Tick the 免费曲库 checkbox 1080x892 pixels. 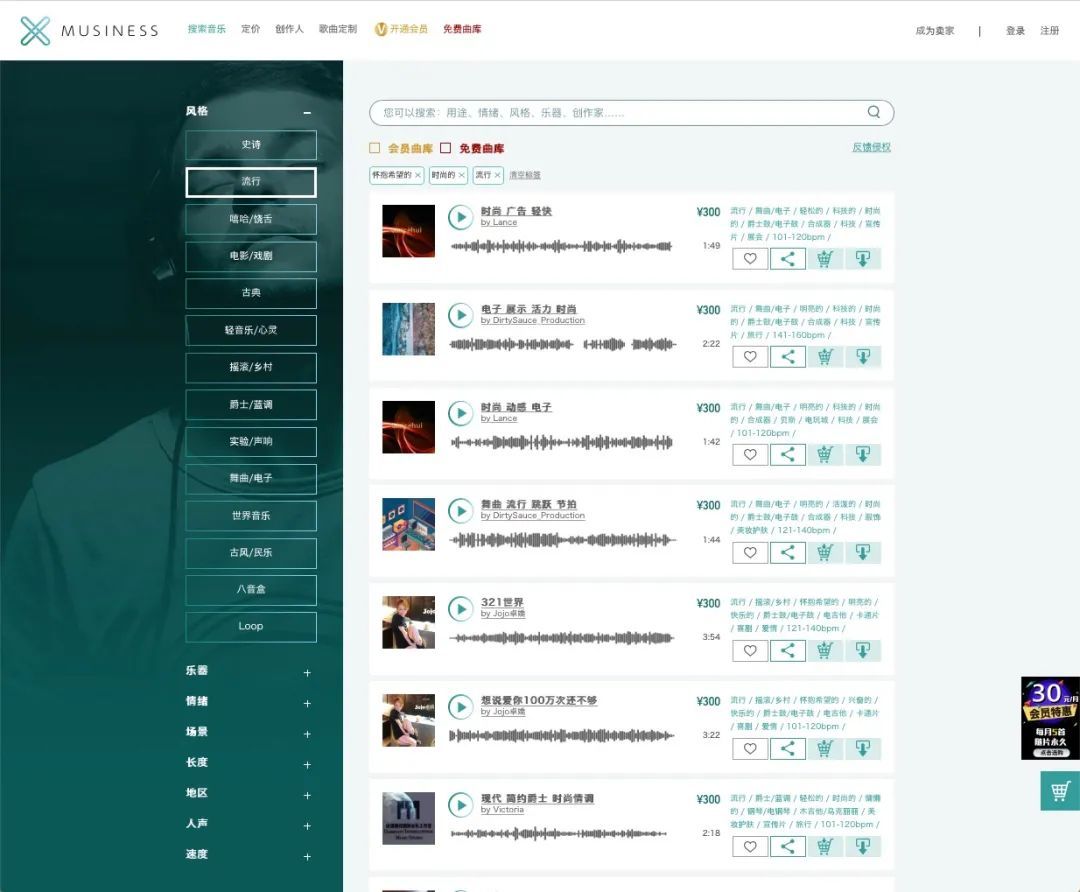point(446,148)
